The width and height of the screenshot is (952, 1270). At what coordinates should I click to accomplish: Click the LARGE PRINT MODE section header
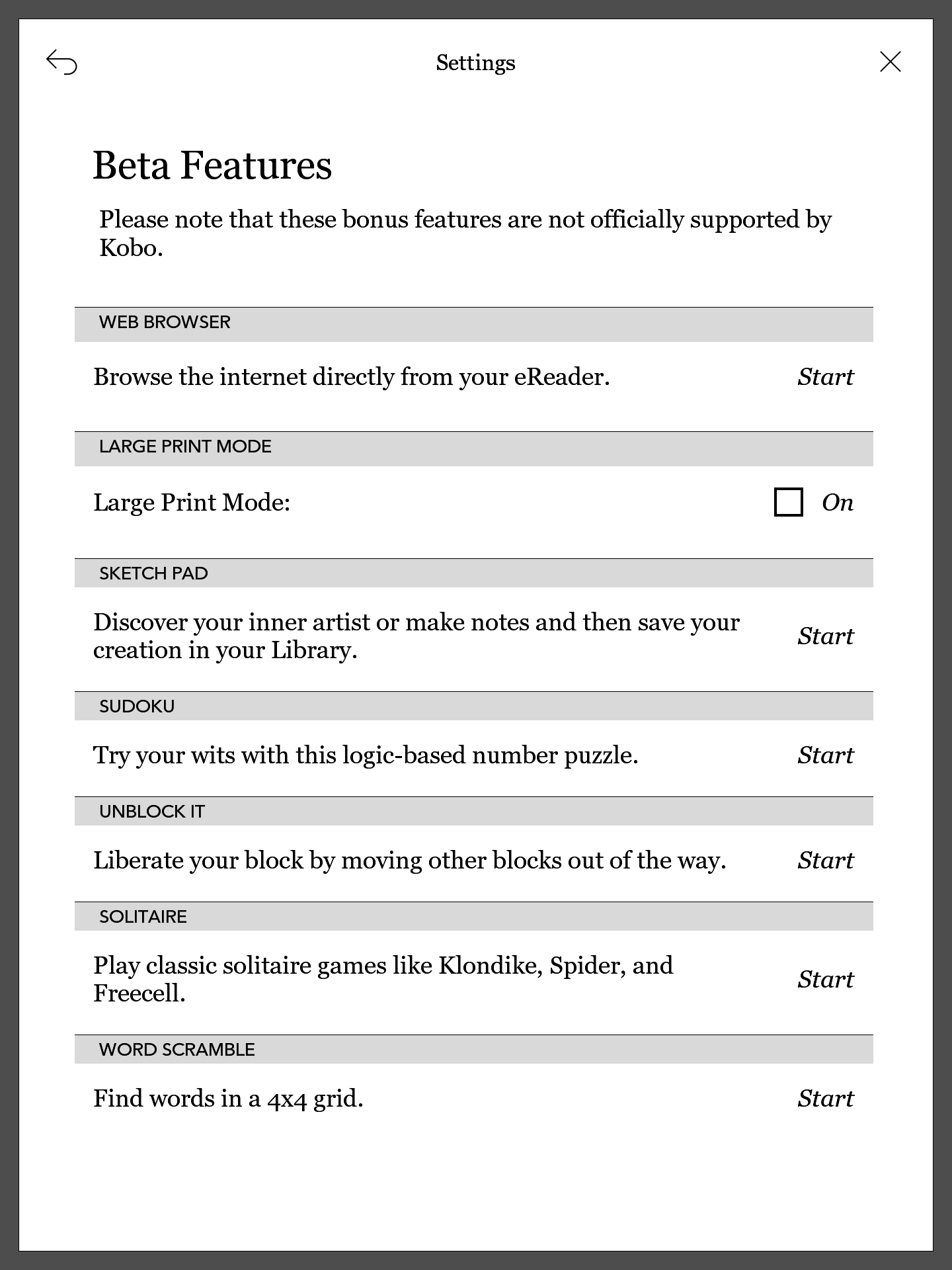tap(185, 447)
